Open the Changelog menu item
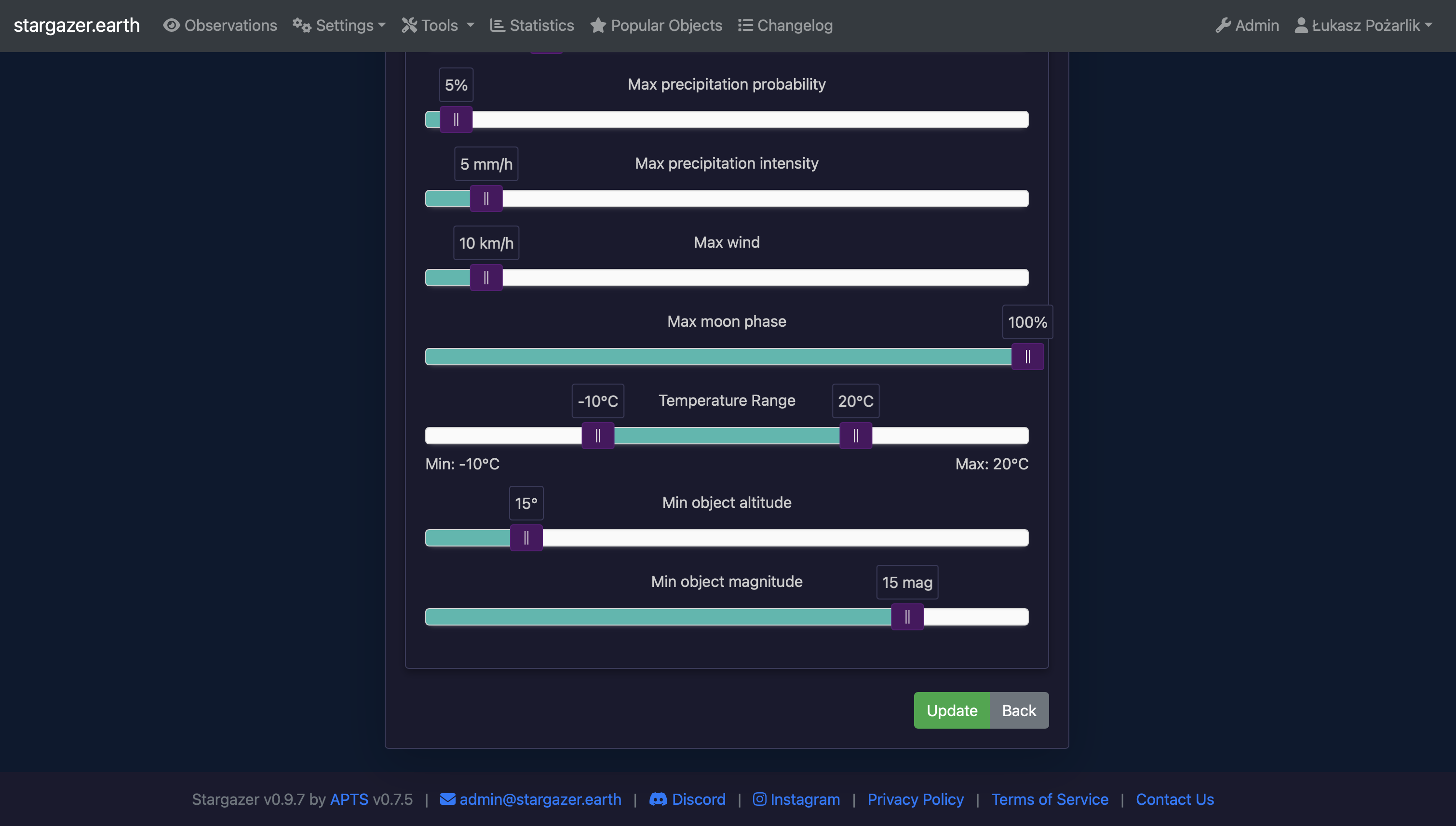The width and height of the screenshot is (1456, 826). [x=795, y=26]
